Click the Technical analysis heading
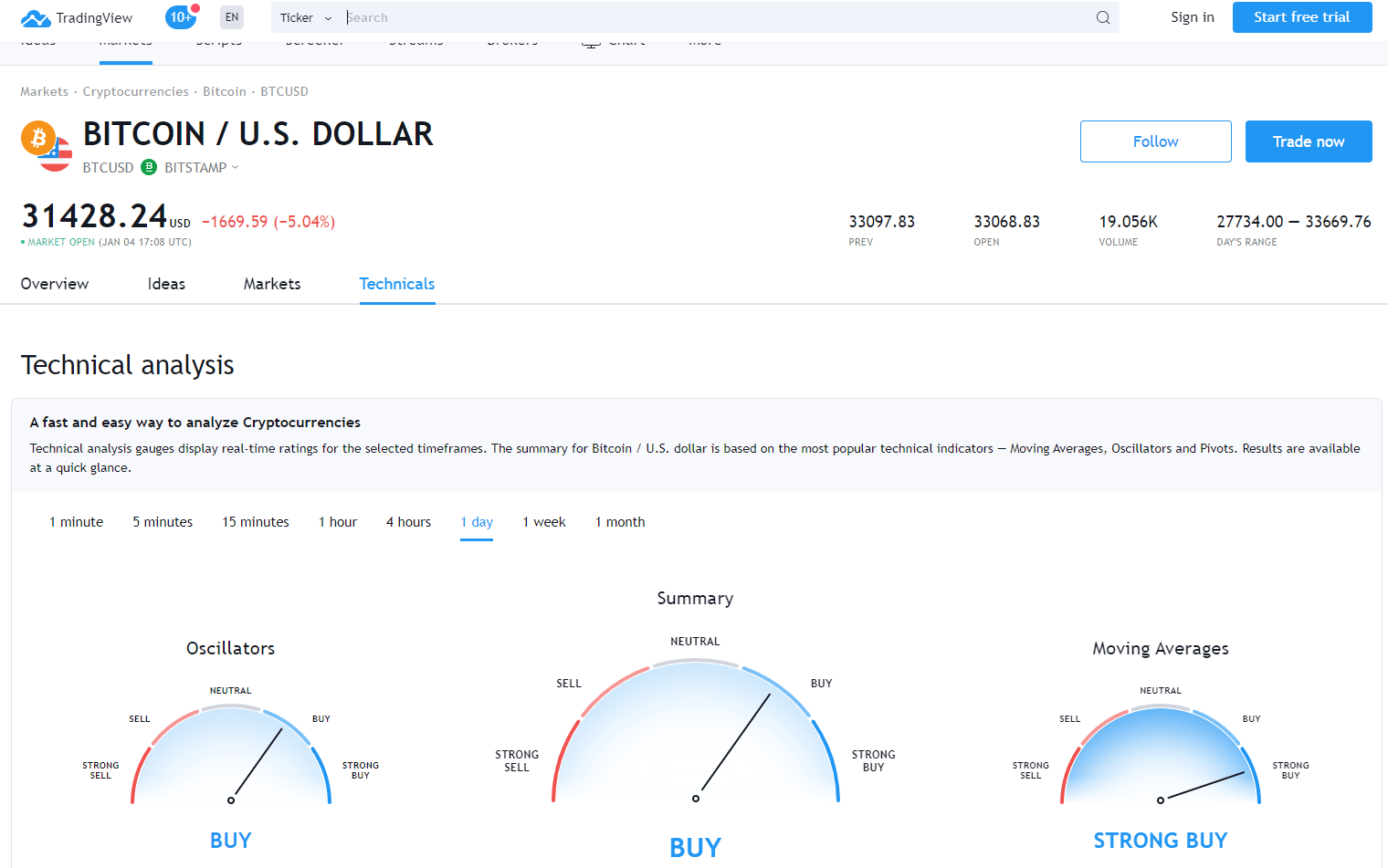 (x=128, y=365)
